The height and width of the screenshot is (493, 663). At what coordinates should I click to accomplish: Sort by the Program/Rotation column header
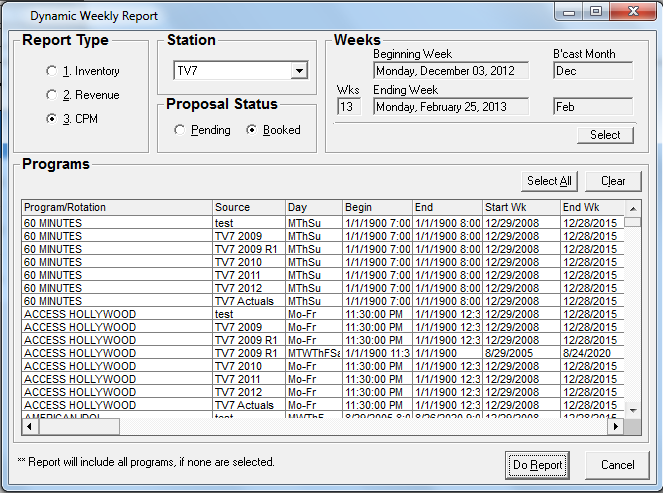[116, 207]
